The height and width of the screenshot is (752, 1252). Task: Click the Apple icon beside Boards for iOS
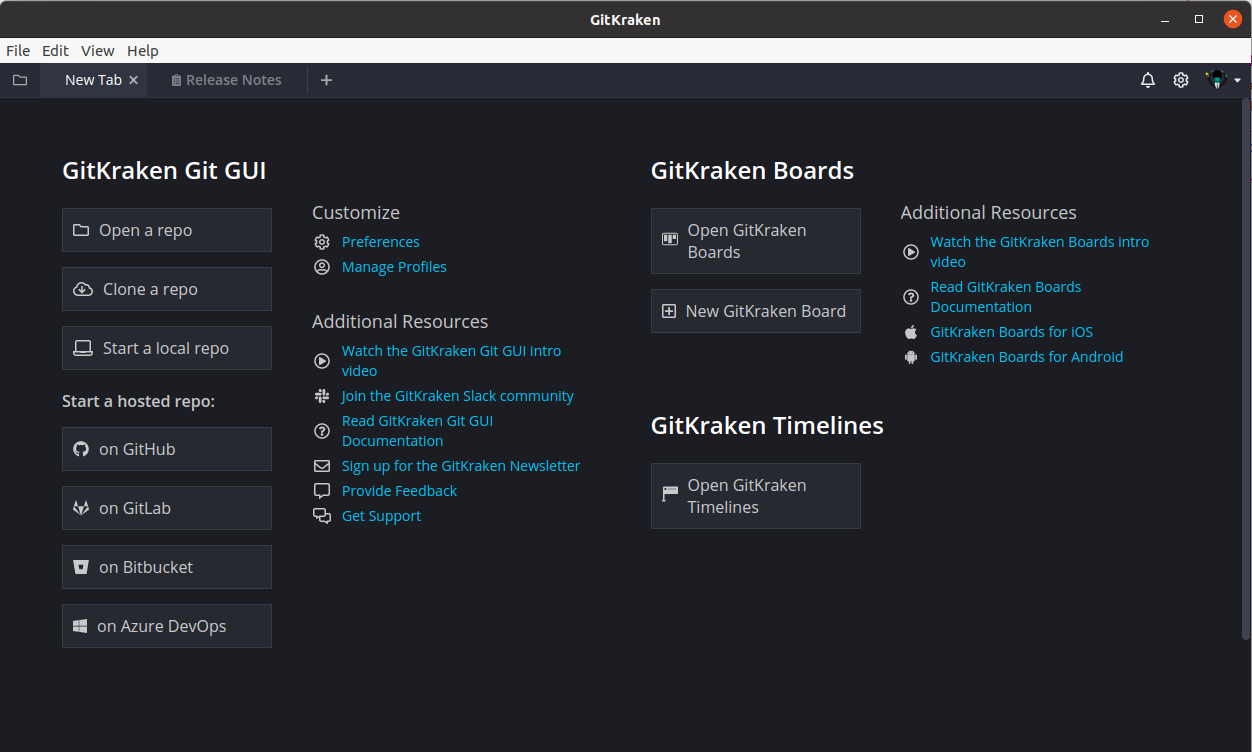[911, 332]
